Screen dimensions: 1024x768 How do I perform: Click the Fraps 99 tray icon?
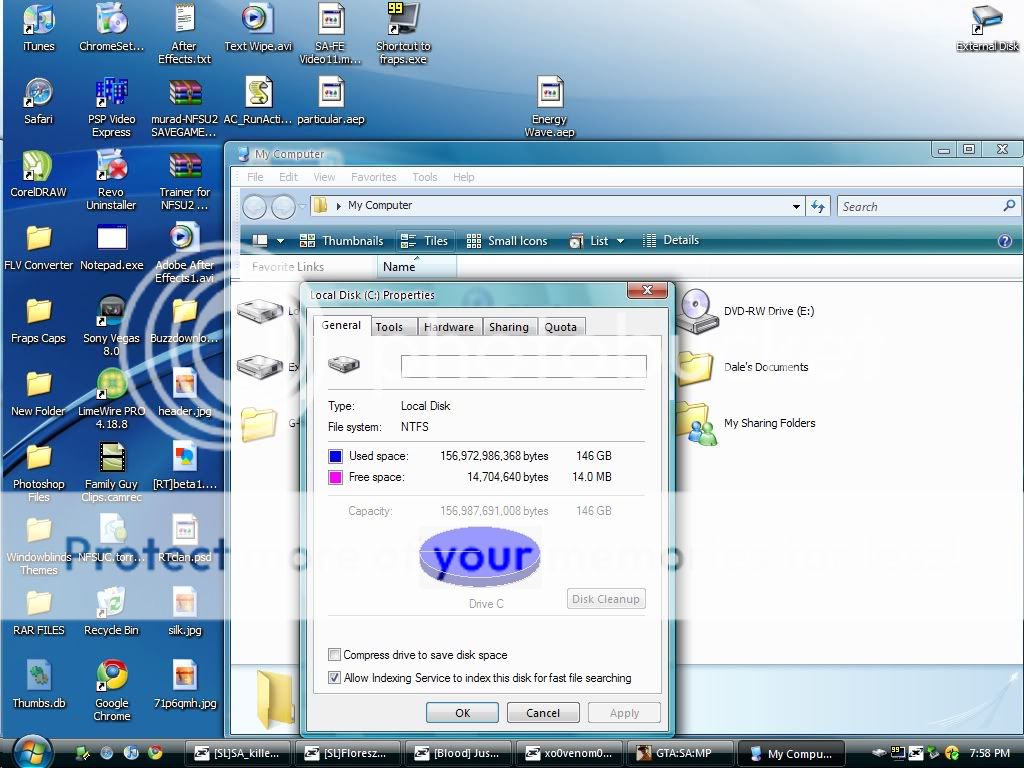click(897, 752)
